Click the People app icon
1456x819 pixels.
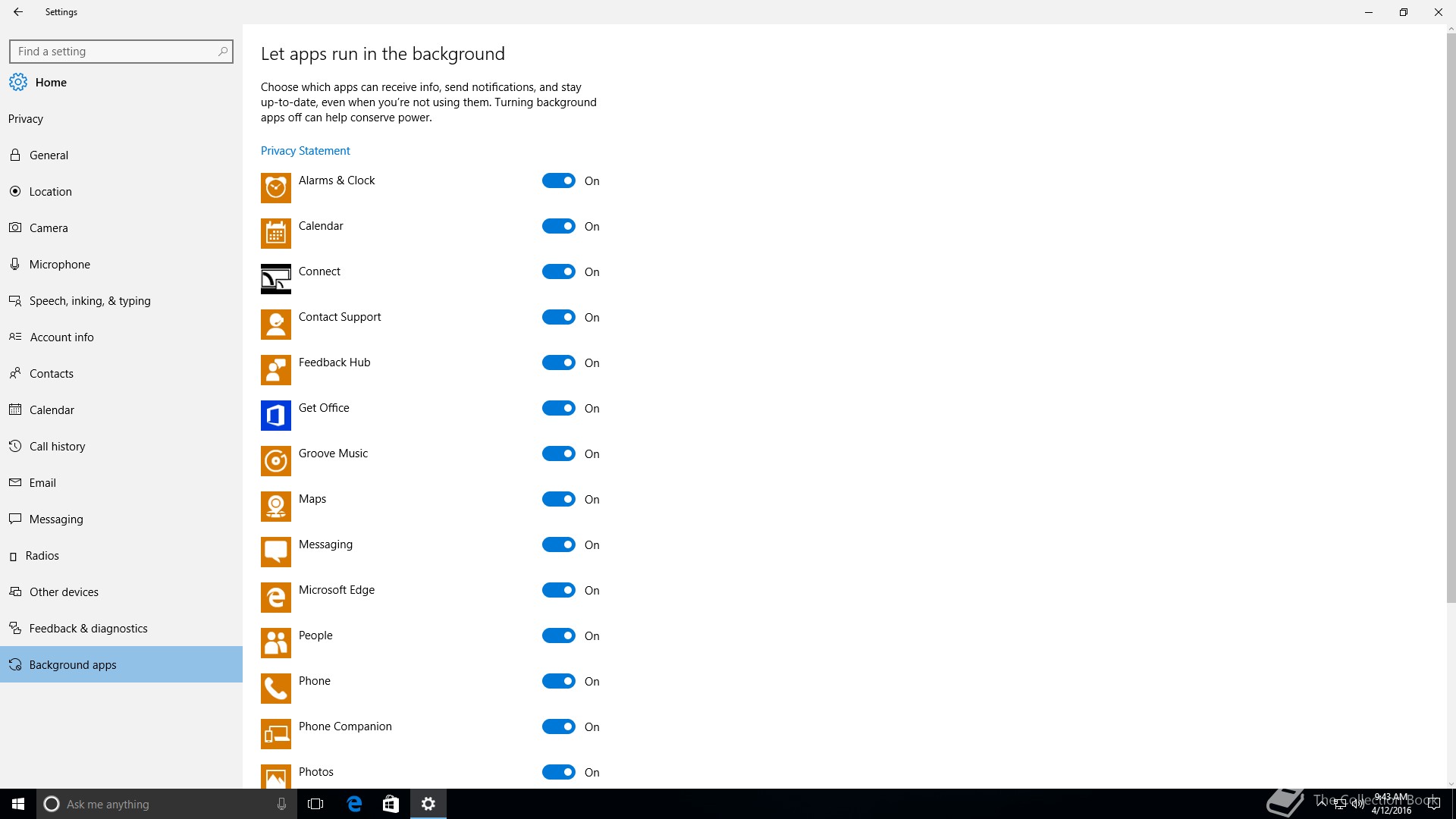click(x=276, y=643)
